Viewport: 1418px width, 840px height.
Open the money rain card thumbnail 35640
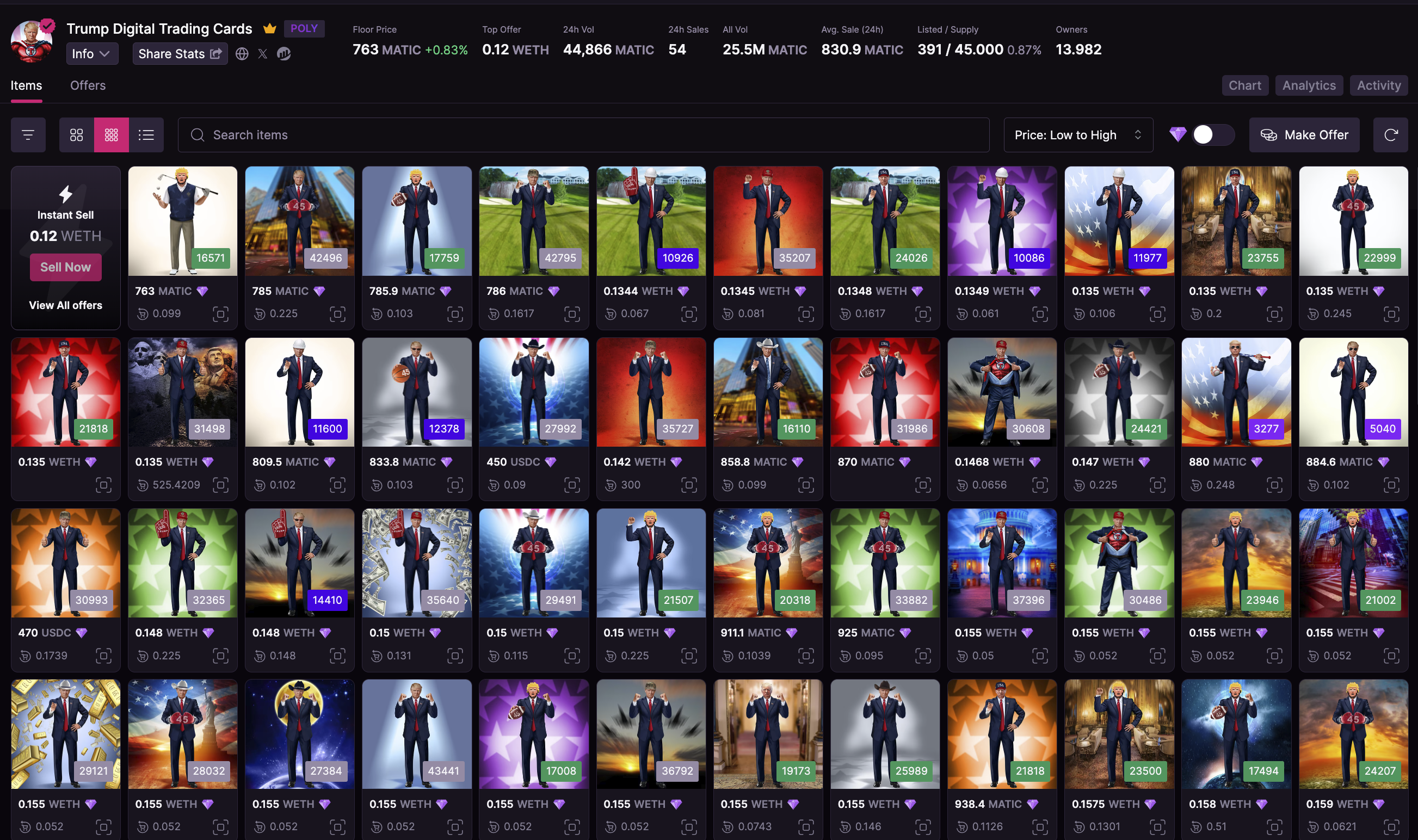[417, 563]
